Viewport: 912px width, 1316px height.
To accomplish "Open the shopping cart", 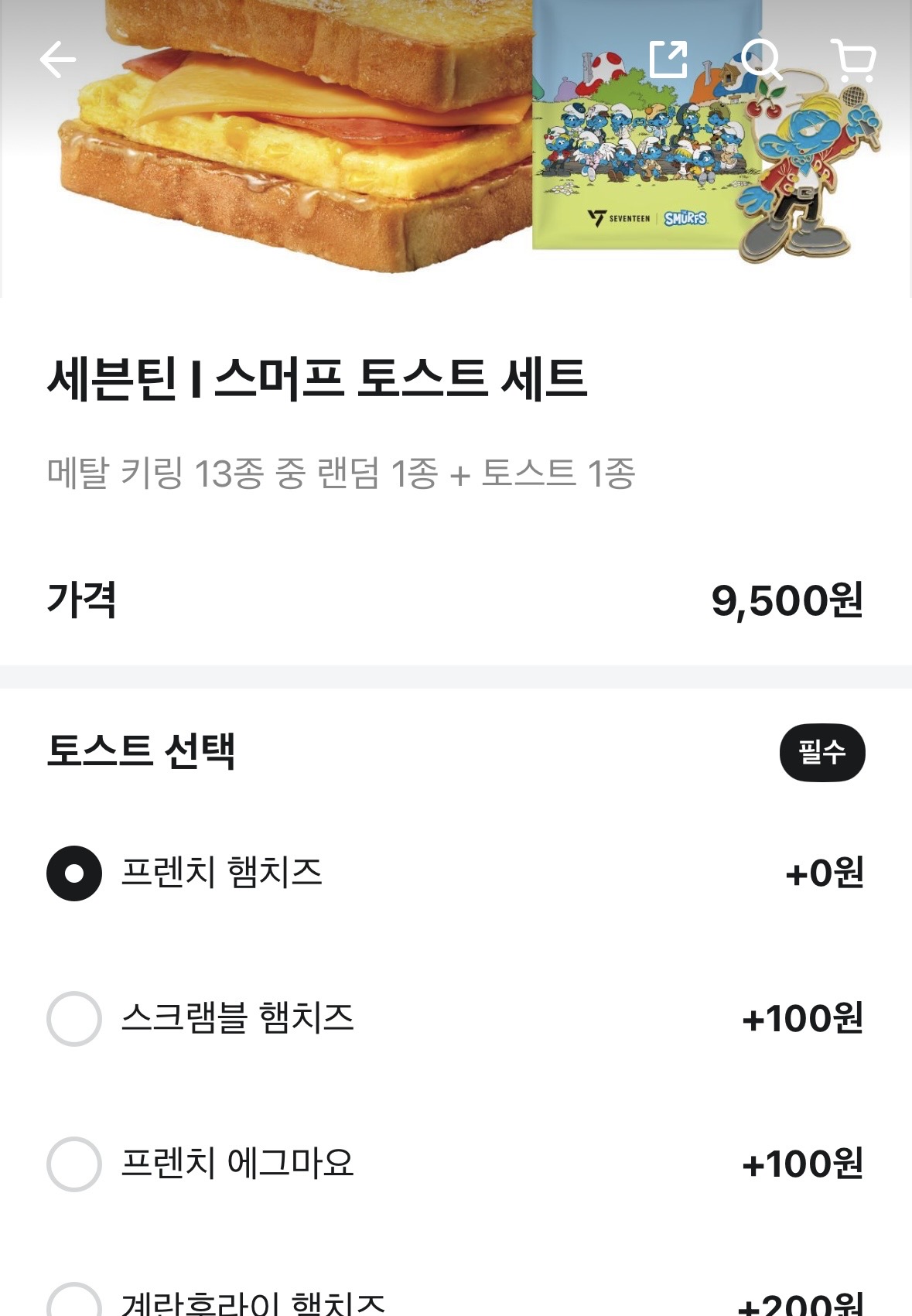I will click(x=853, y=60).
